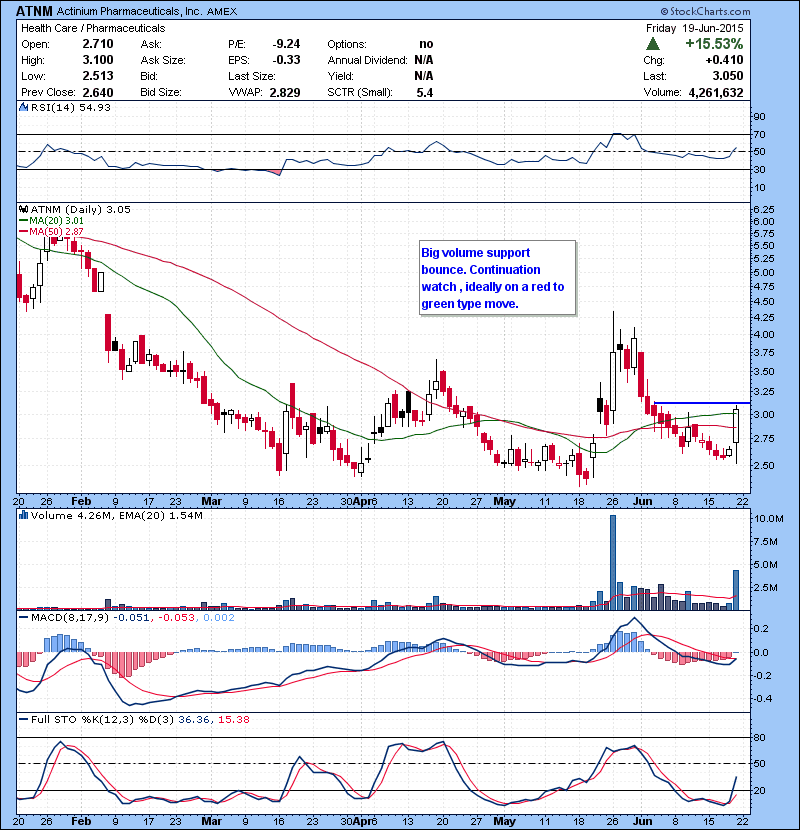Select the Chg value +0.410

tap(724, 60)
